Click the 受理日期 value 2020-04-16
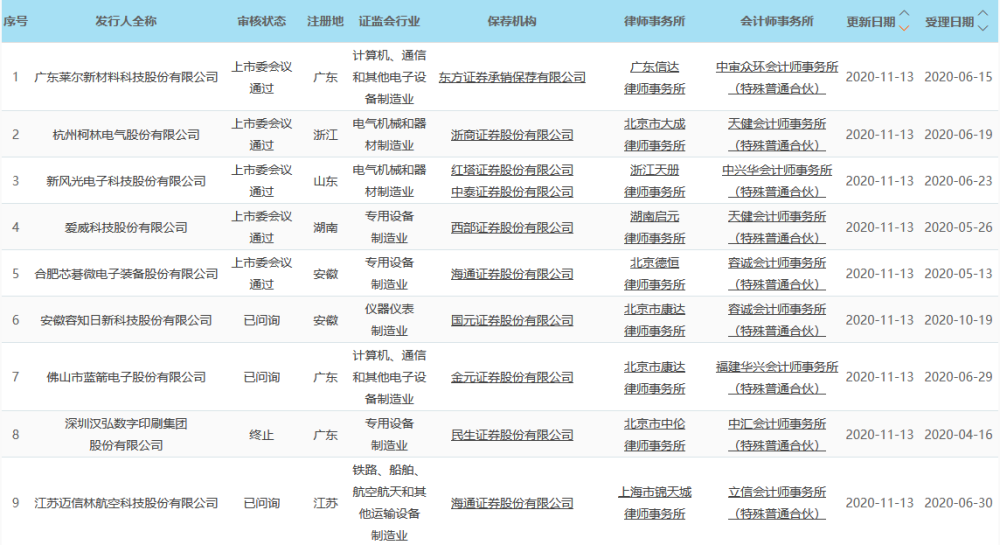The height and width of the screenshot is (545, 1000). [959, 435]
